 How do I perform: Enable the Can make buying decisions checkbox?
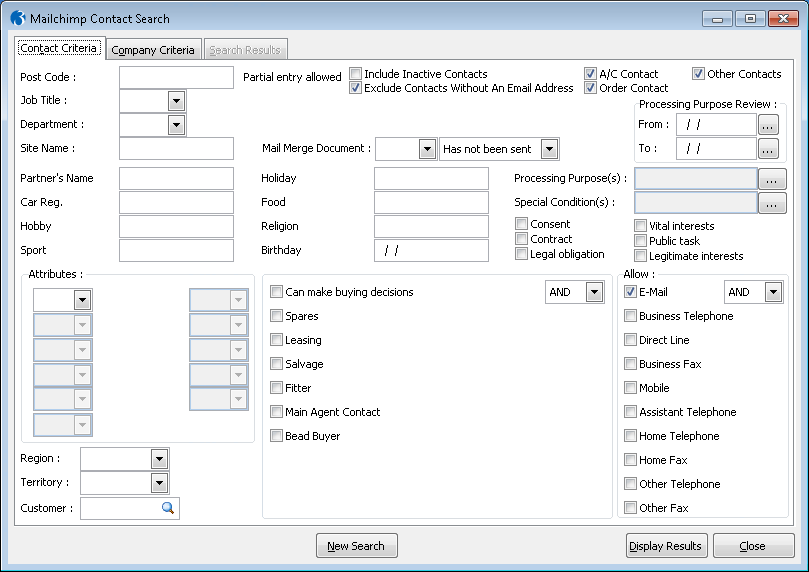[x=277, y=292]
